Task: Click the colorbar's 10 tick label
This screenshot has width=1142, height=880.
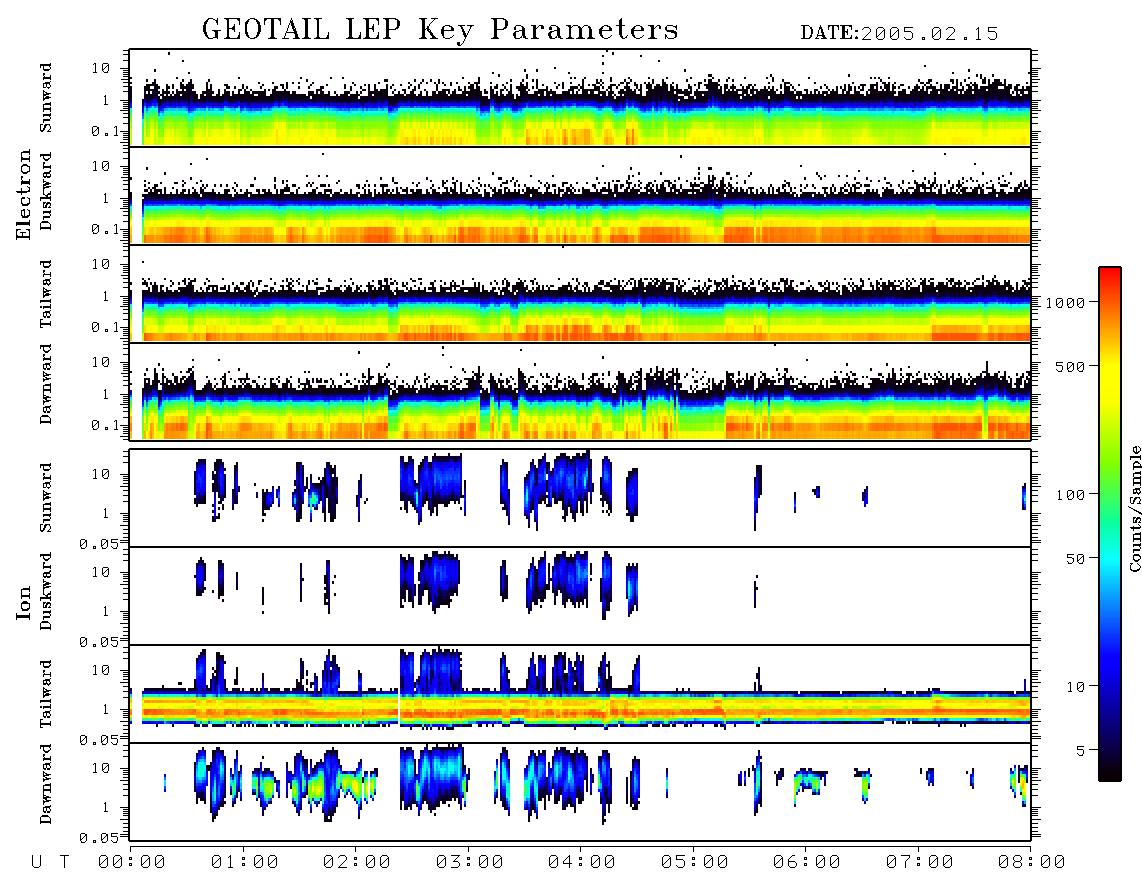Action: point(1076,687)
